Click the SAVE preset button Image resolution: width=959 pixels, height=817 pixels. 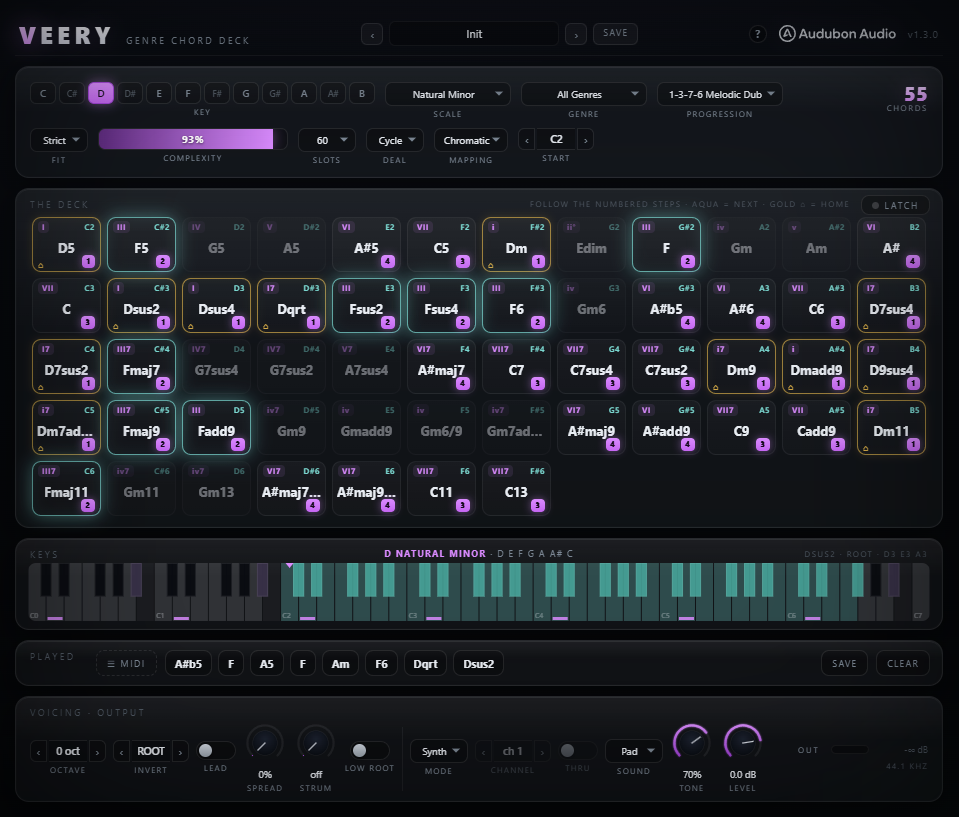615,34
